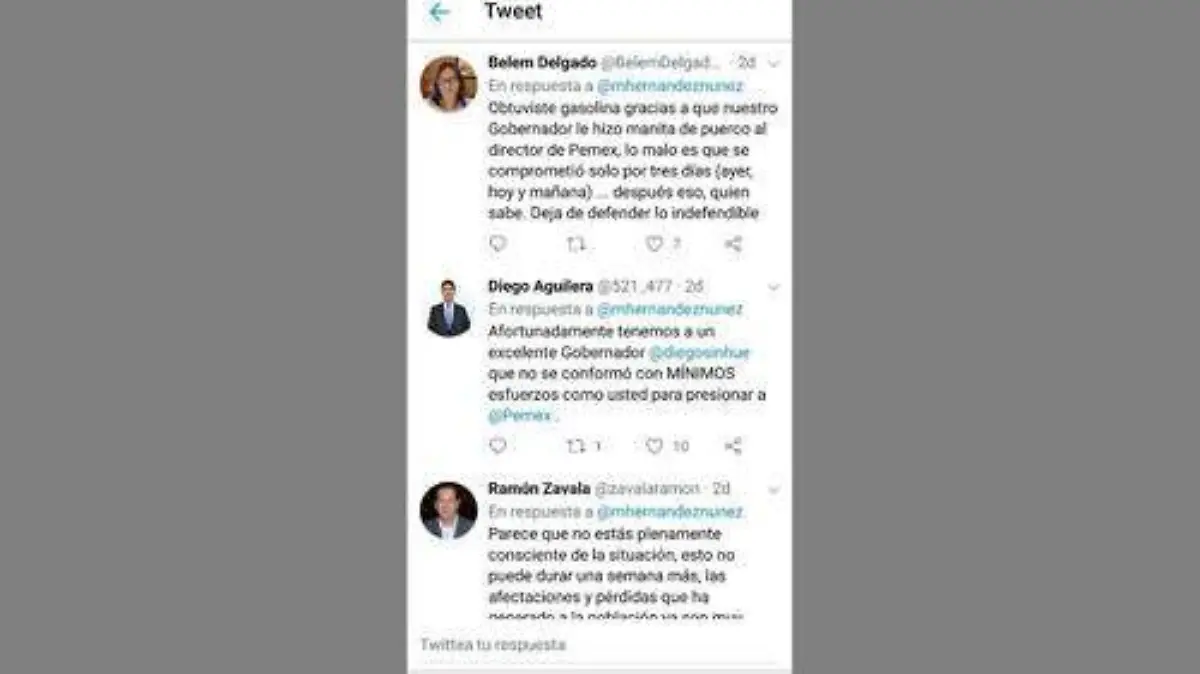Open options chevron on Diego Aguilera's tweet
Screen dimensions: 1200x674
point(773,287)
